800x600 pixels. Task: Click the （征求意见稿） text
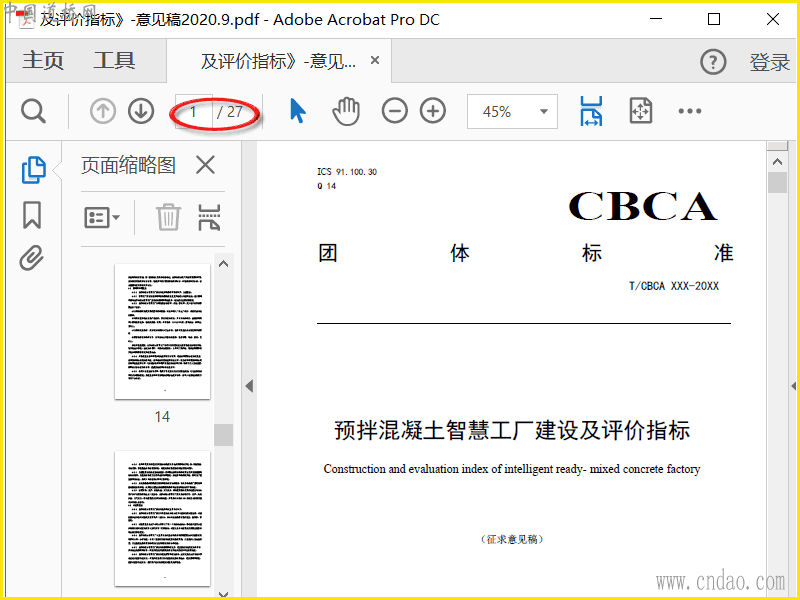(512, 539)
